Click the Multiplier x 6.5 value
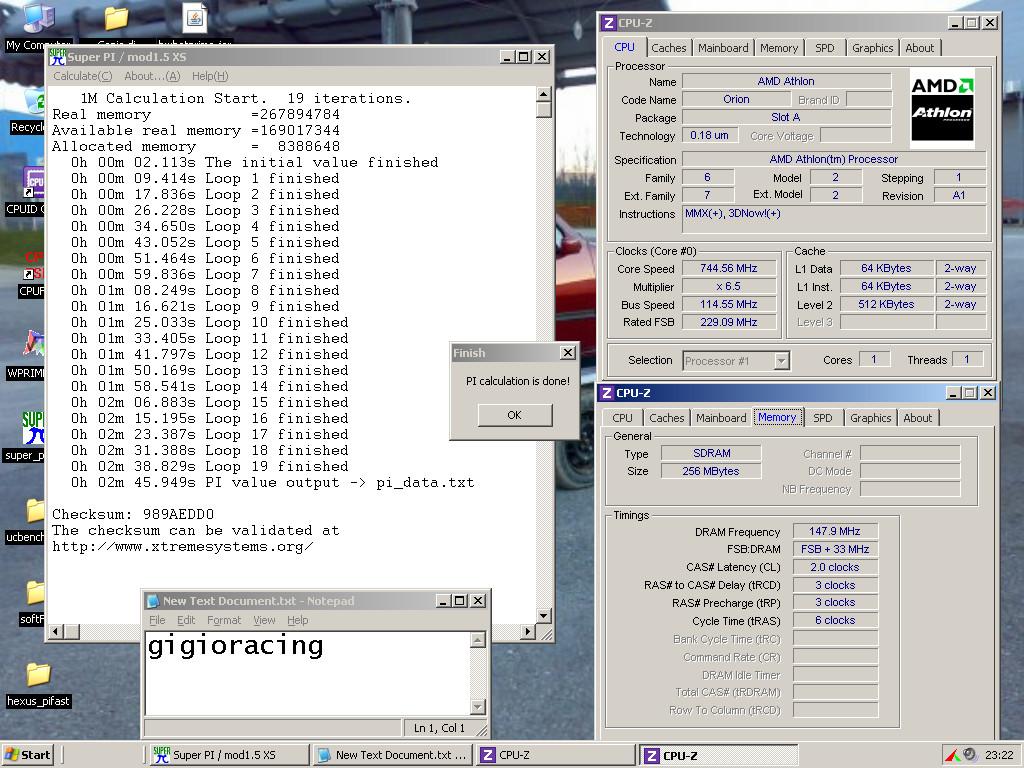This screenshot has height=768, width=1024. 729,287
